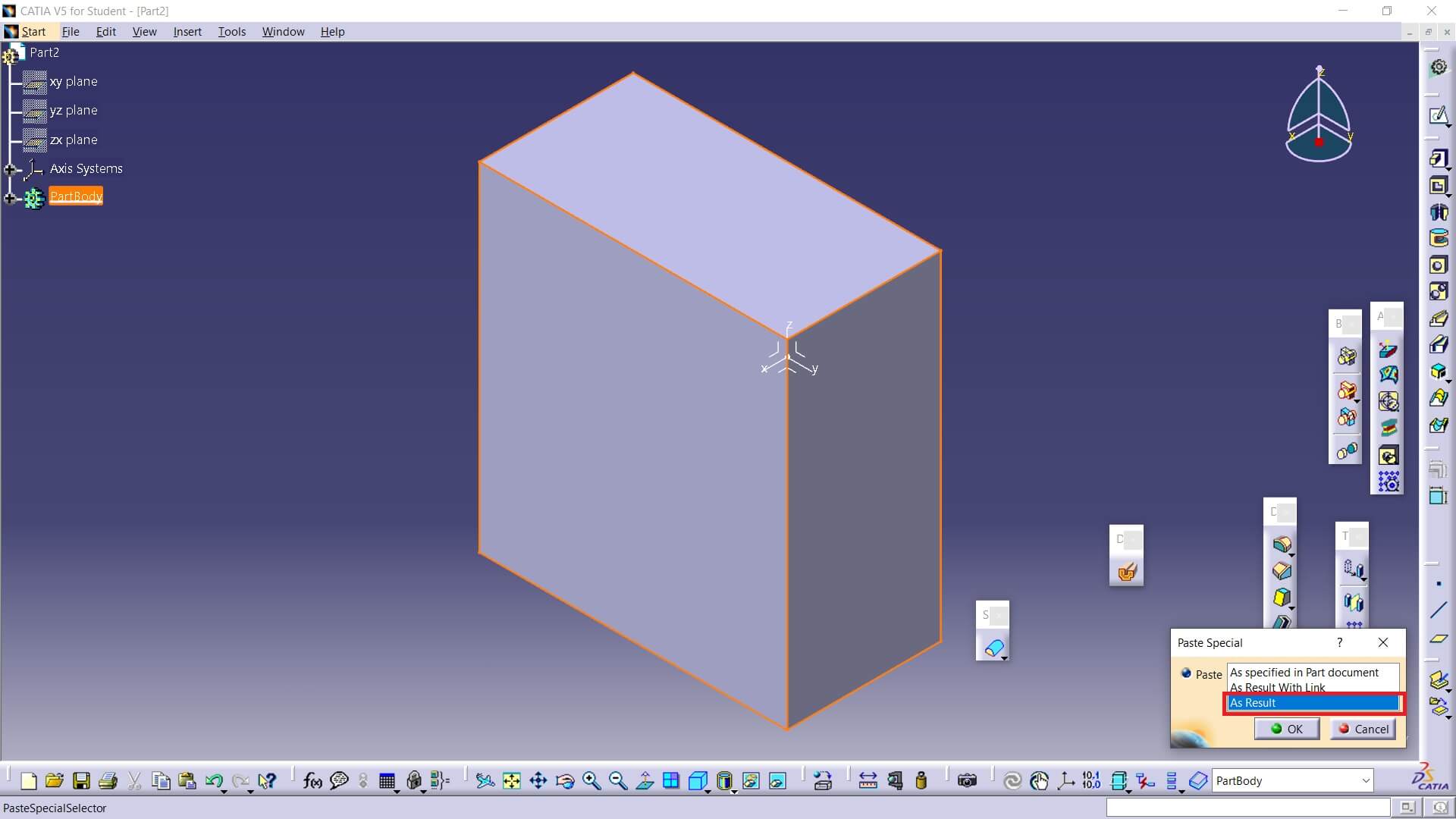Select Part2 root node in tree
The height and width of the screenshot is (819, 1456).
click(x=44, y=52)
